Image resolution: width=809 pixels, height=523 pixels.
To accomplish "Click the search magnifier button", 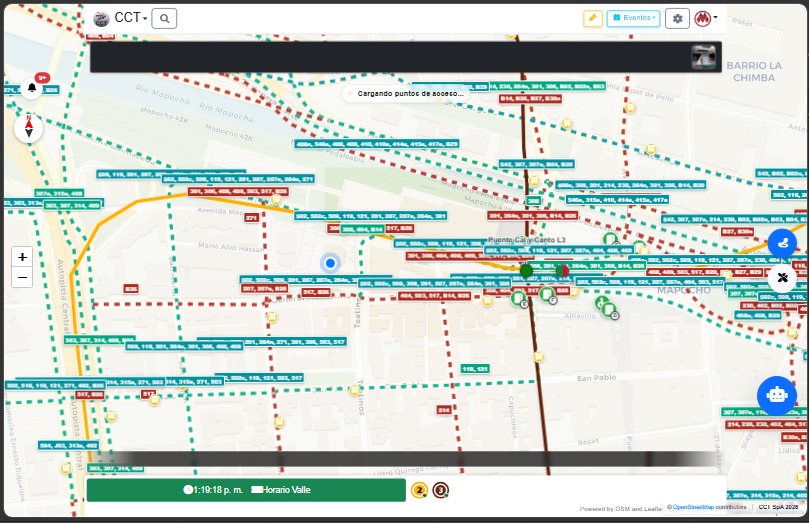I will (x=164, y=19).
